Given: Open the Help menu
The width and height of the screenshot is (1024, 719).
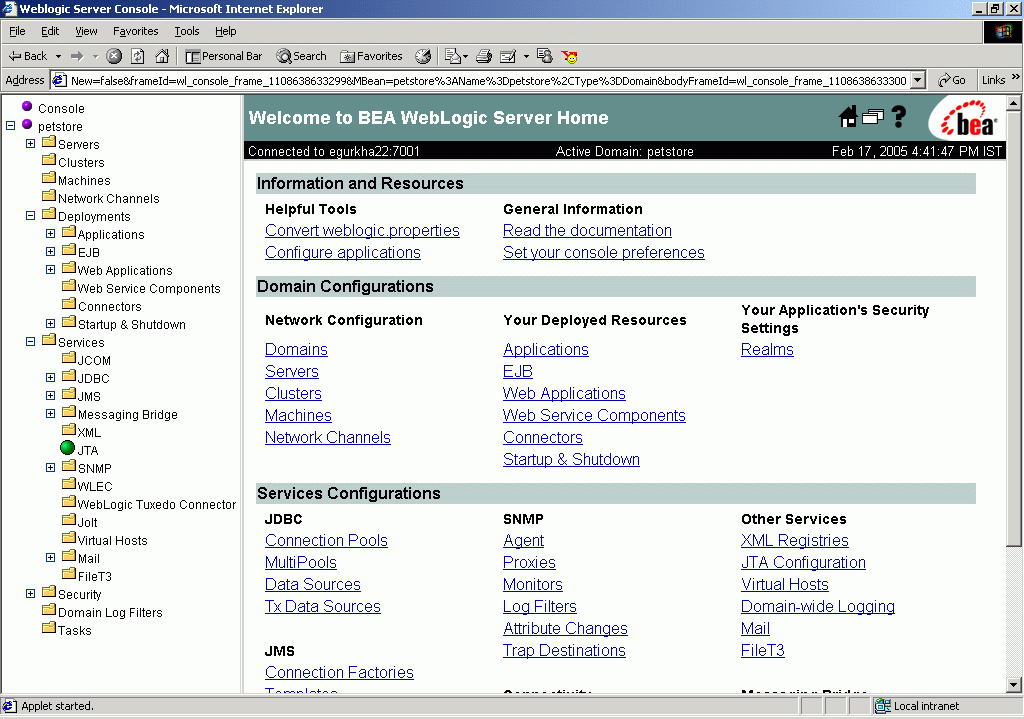Looking at the screenshot, I should tap(225, 31).
